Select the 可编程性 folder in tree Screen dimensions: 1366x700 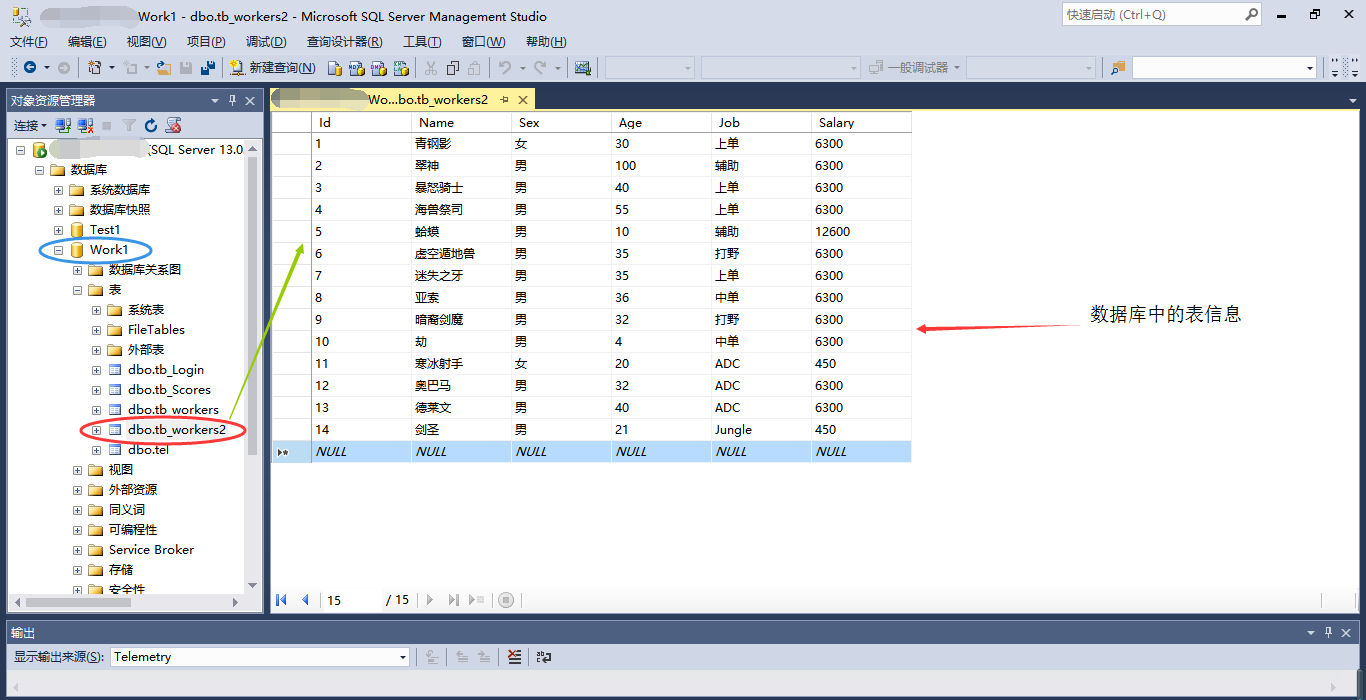pyautogui.click(x=133, y=530)
